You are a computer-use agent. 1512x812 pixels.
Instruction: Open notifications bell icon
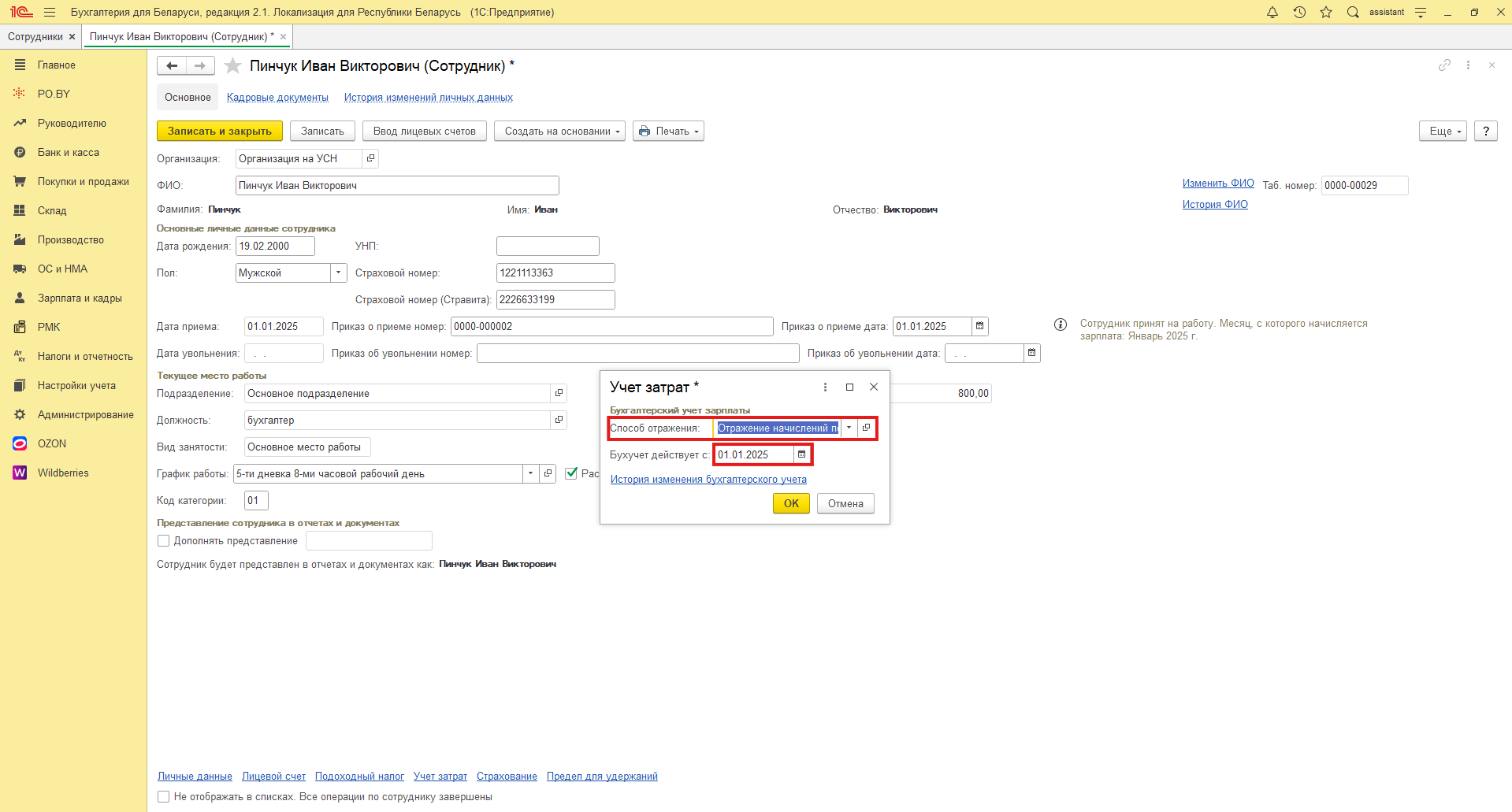click(1272, 12)
